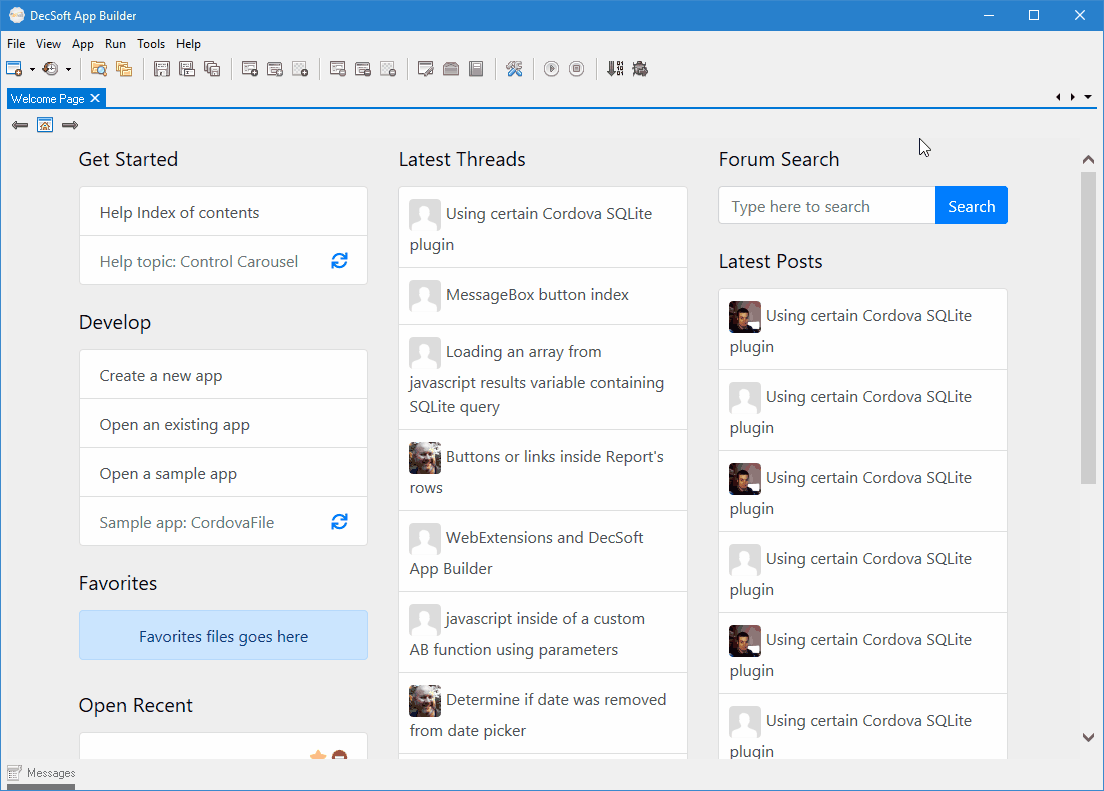The width and height of the screenshot is (1104, 791).
Task: Click the Run play-circle icon
Action: 551,69
